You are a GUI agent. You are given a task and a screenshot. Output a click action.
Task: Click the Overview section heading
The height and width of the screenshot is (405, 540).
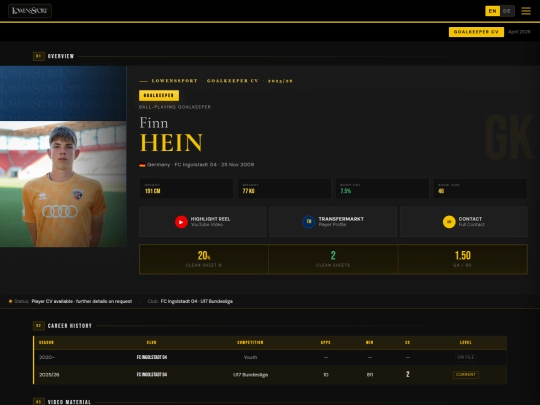point(61,56)
